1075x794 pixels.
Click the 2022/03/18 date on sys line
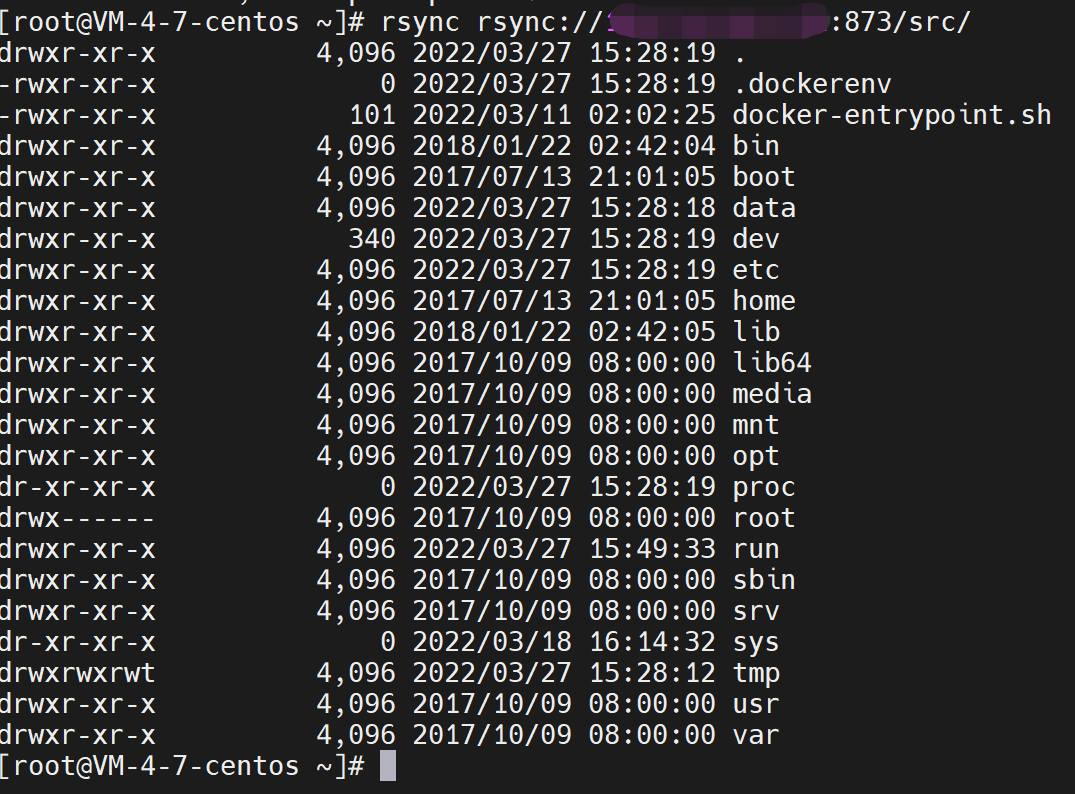(x=492, y=642)
